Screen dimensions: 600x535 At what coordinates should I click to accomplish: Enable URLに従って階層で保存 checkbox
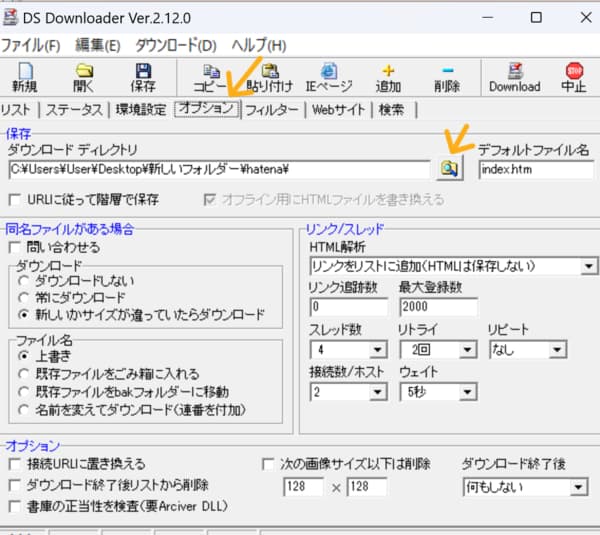(x=15, y=199)
